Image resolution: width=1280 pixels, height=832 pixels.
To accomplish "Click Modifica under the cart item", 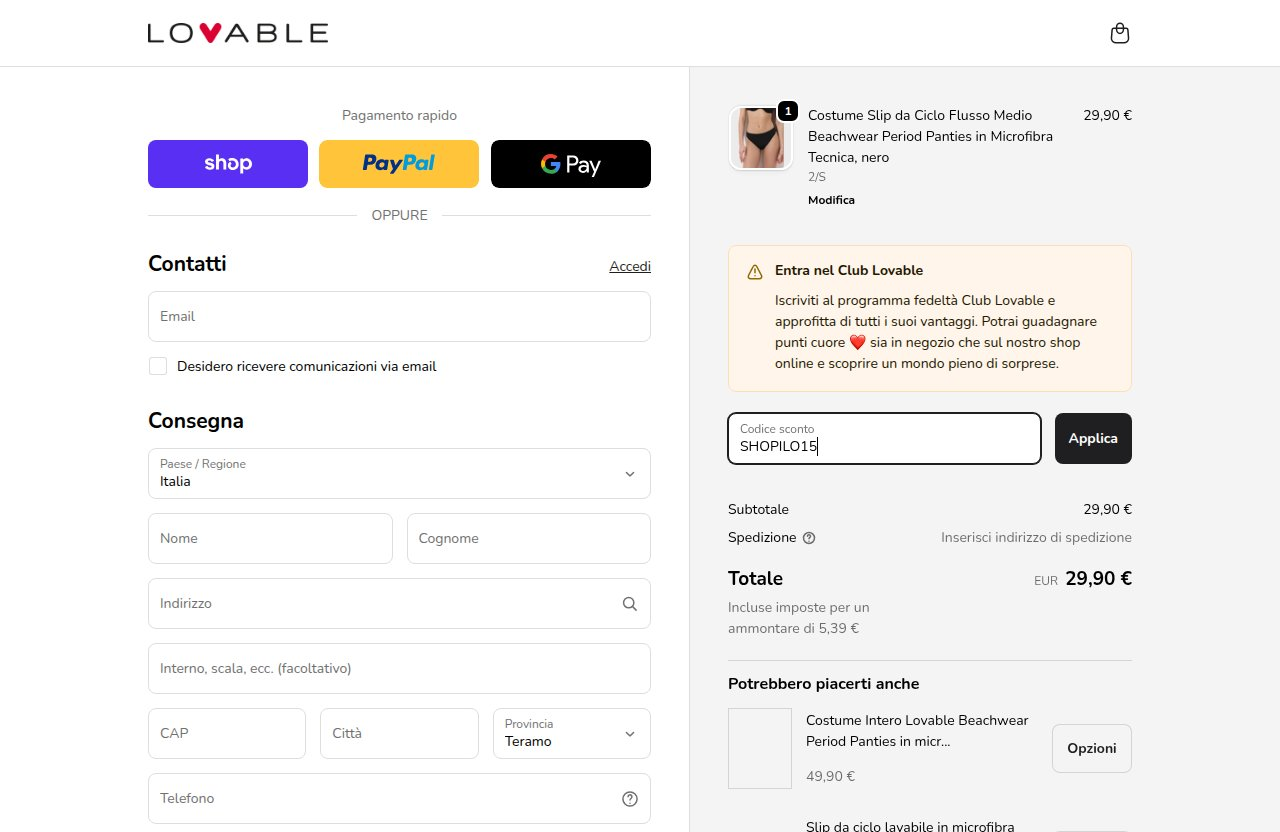I will (x=831, y=200).
